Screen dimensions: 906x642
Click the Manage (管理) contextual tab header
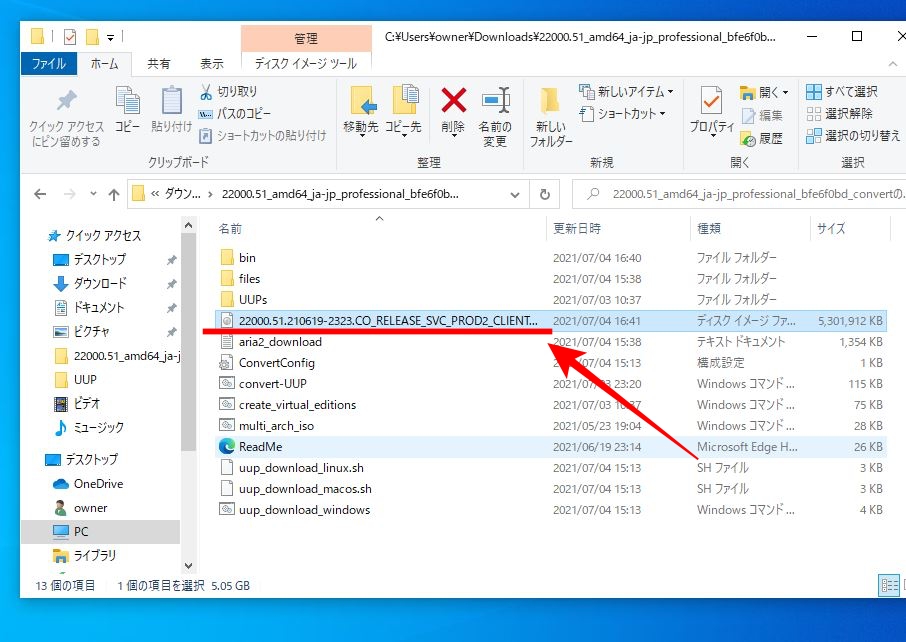(306, 38)
